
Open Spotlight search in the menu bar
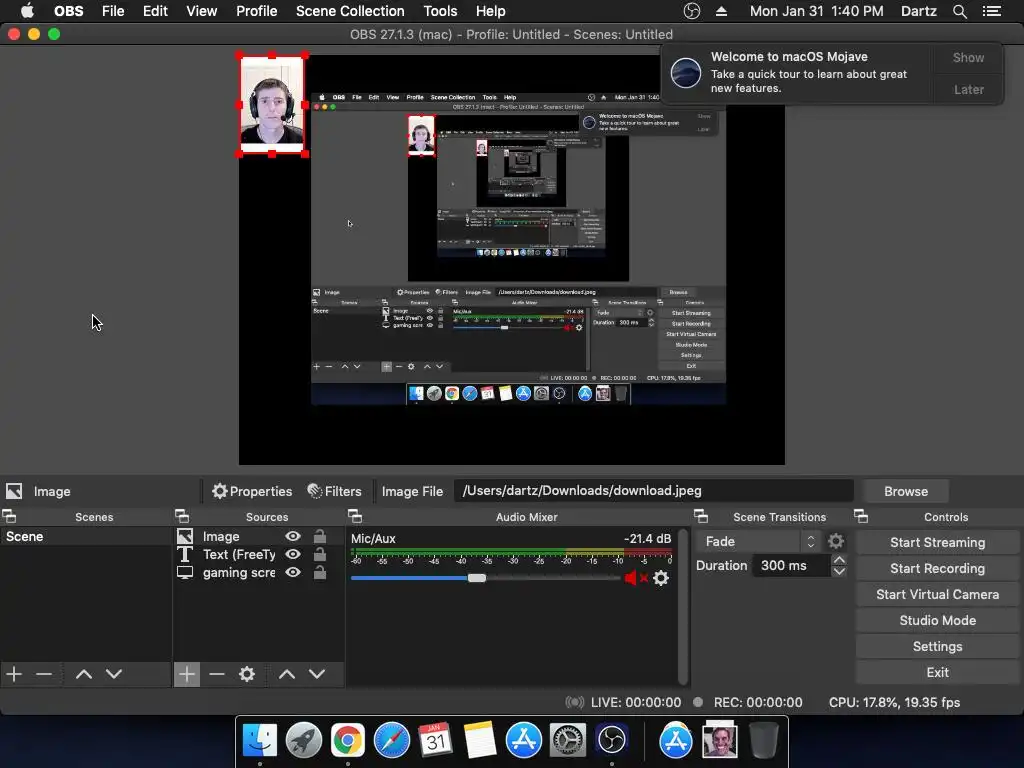[x=959, y=11]
